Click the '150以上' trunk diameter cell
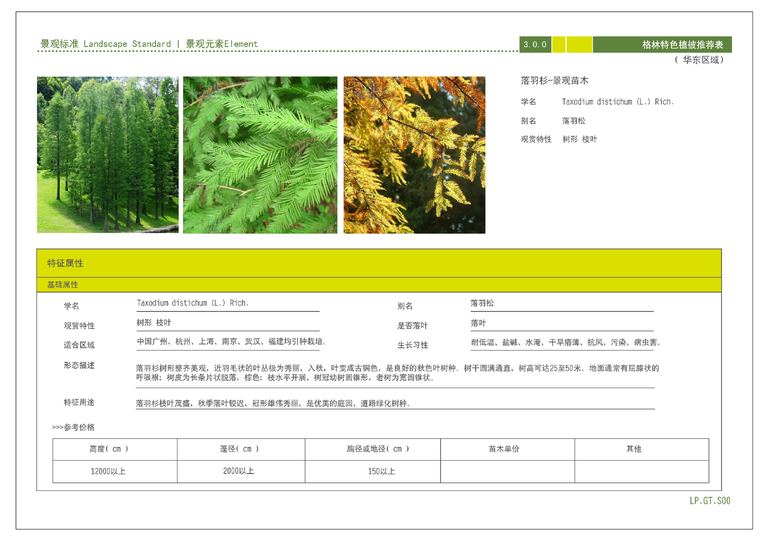 373,472
